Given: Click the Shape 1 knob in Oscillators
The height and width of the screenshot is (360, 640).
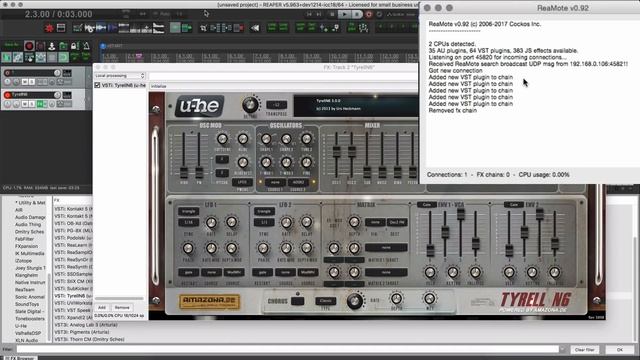Looking at the screenshot, I should click(266, 139).
